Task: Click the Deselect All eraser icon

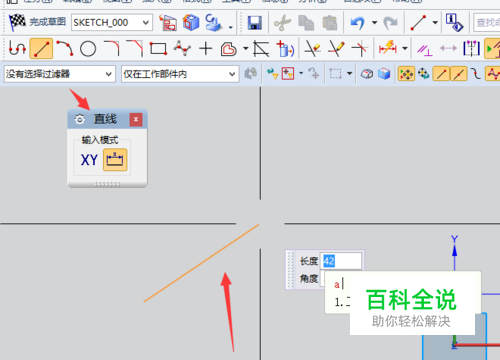Action: click(367, 74)
